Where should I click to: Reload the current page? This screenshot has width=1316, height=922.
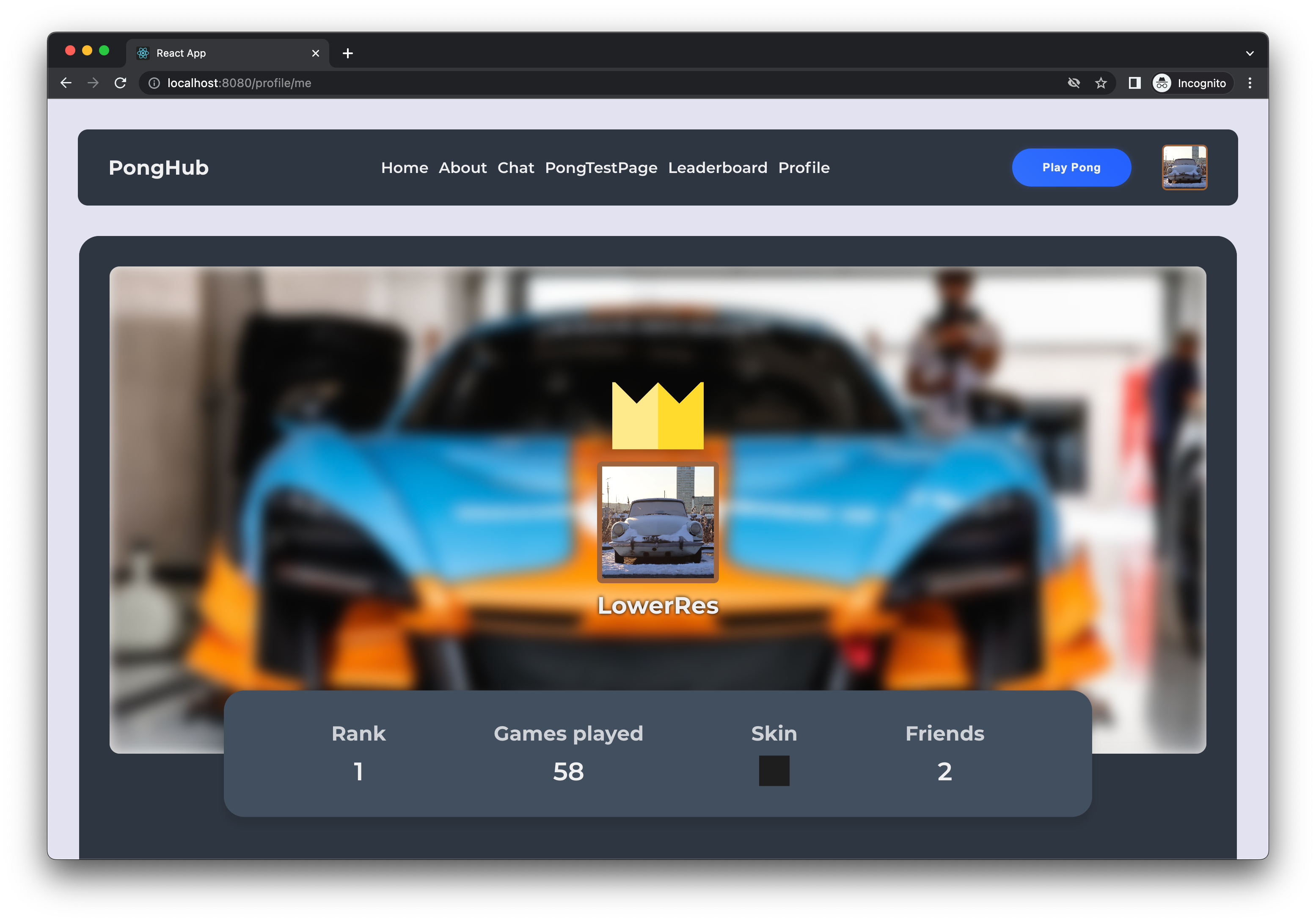tap(120, 83)
